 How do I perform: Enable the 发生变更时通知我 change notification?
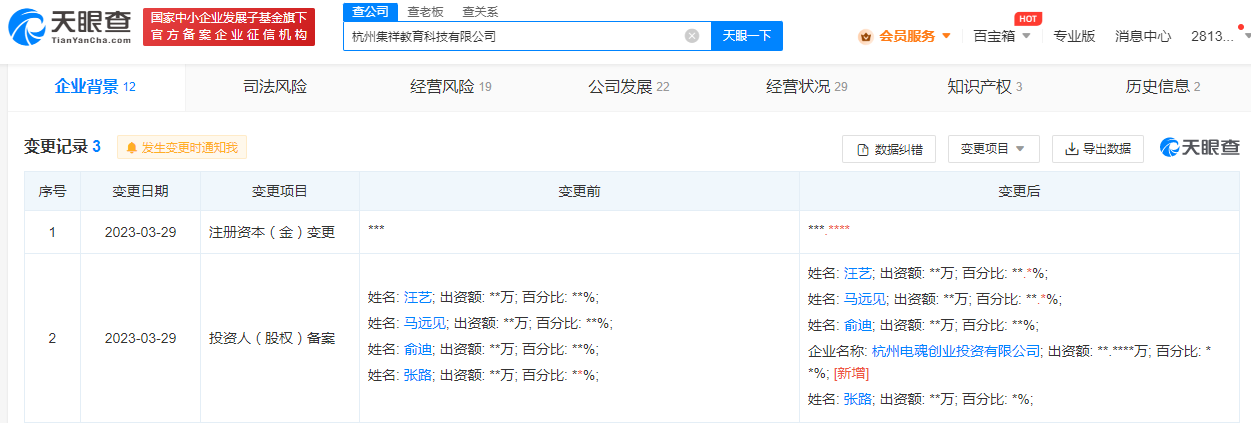point(182,148)
